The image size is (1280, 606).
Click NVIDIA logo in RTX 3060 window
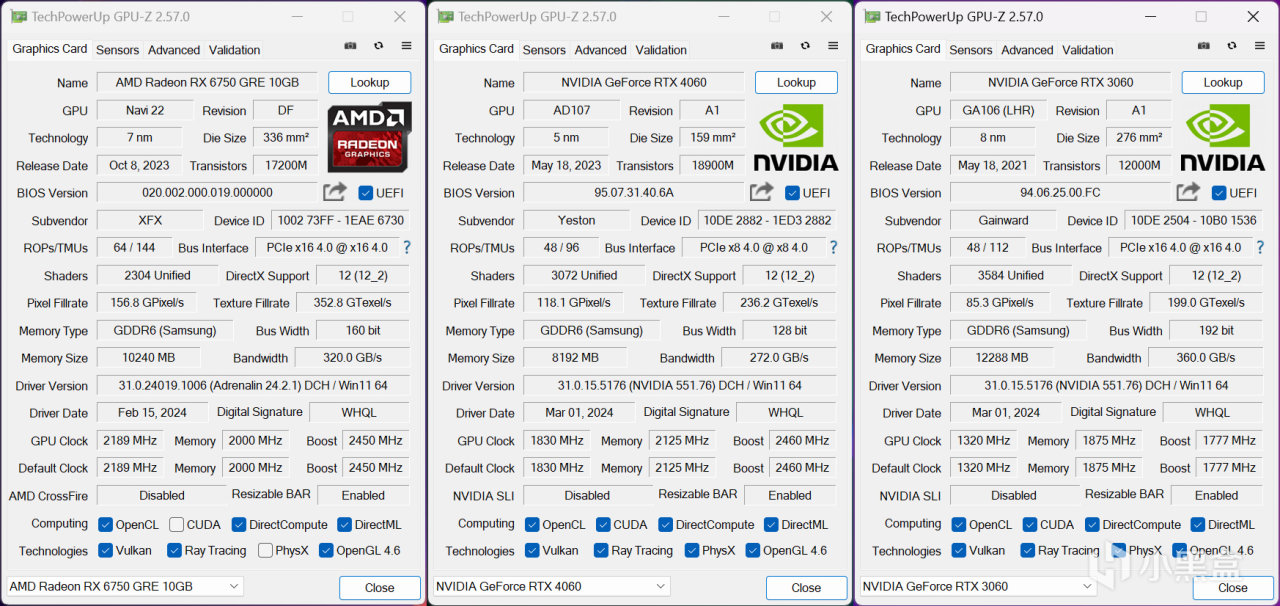coord(1222,137)
